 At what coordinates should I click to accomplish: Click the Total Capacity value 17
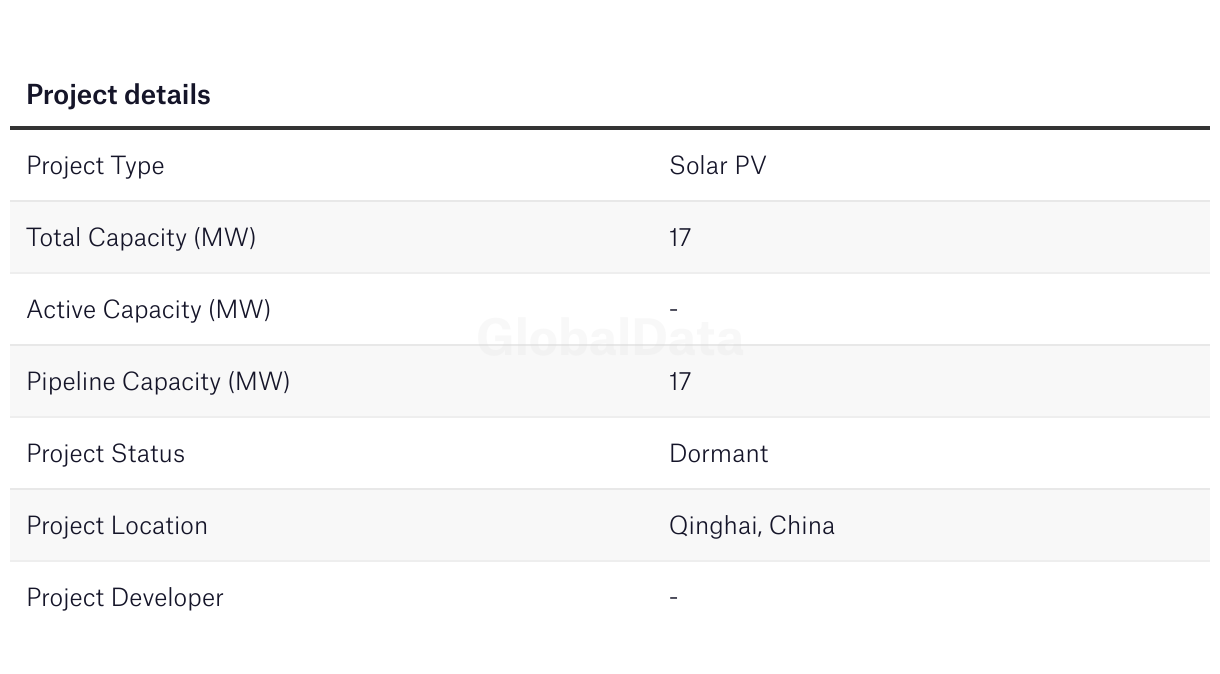(x=680, y=238)
